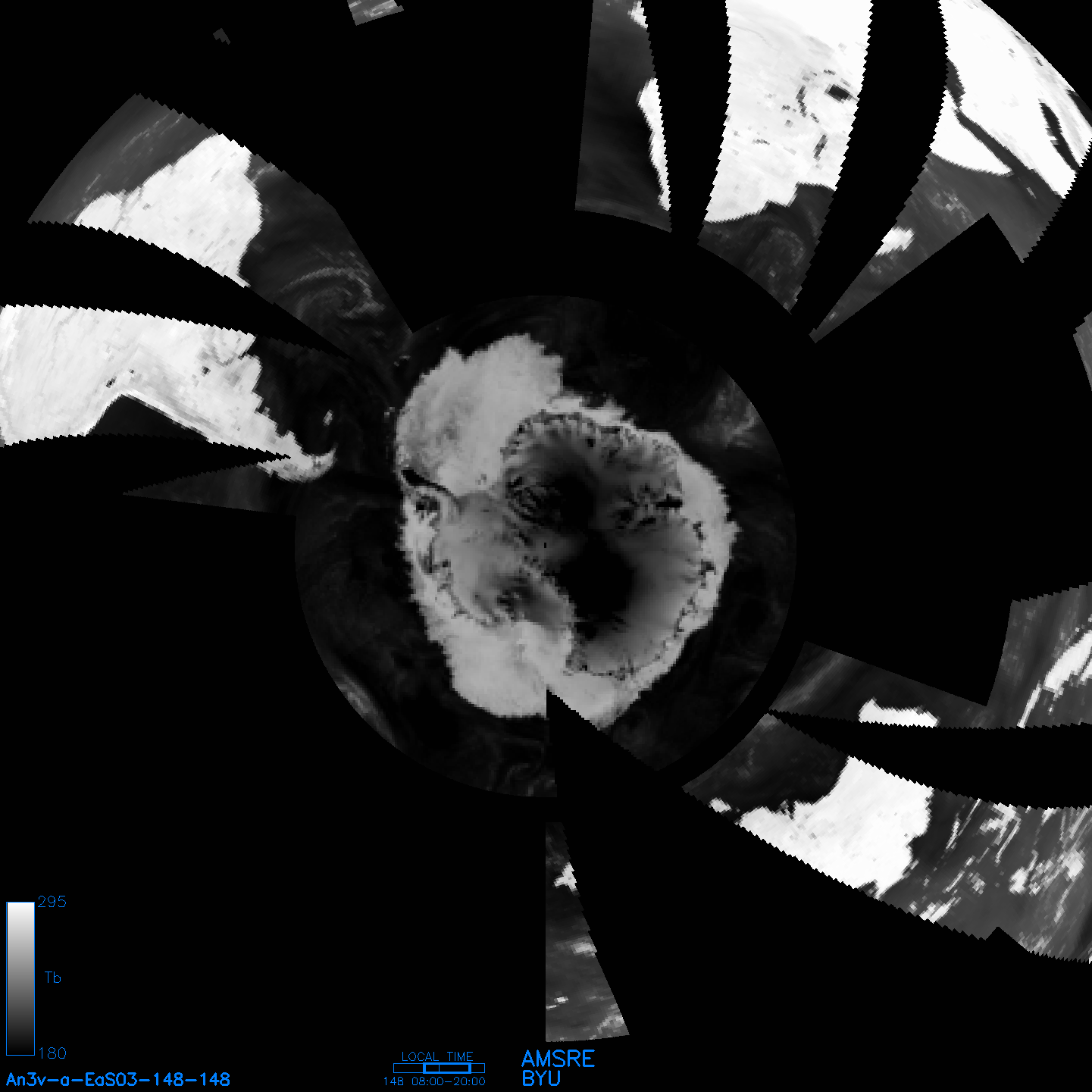The height and width of the screenshot is (1092, 1092).
Task: Click the "LOCAL TIME" label
Action: pos(437,1056)
